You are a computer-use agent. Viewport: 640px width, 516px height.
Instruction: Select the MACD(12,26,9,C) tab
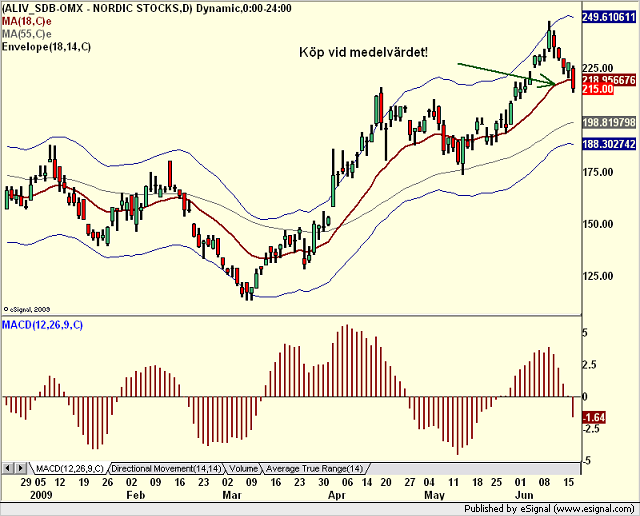70,469
